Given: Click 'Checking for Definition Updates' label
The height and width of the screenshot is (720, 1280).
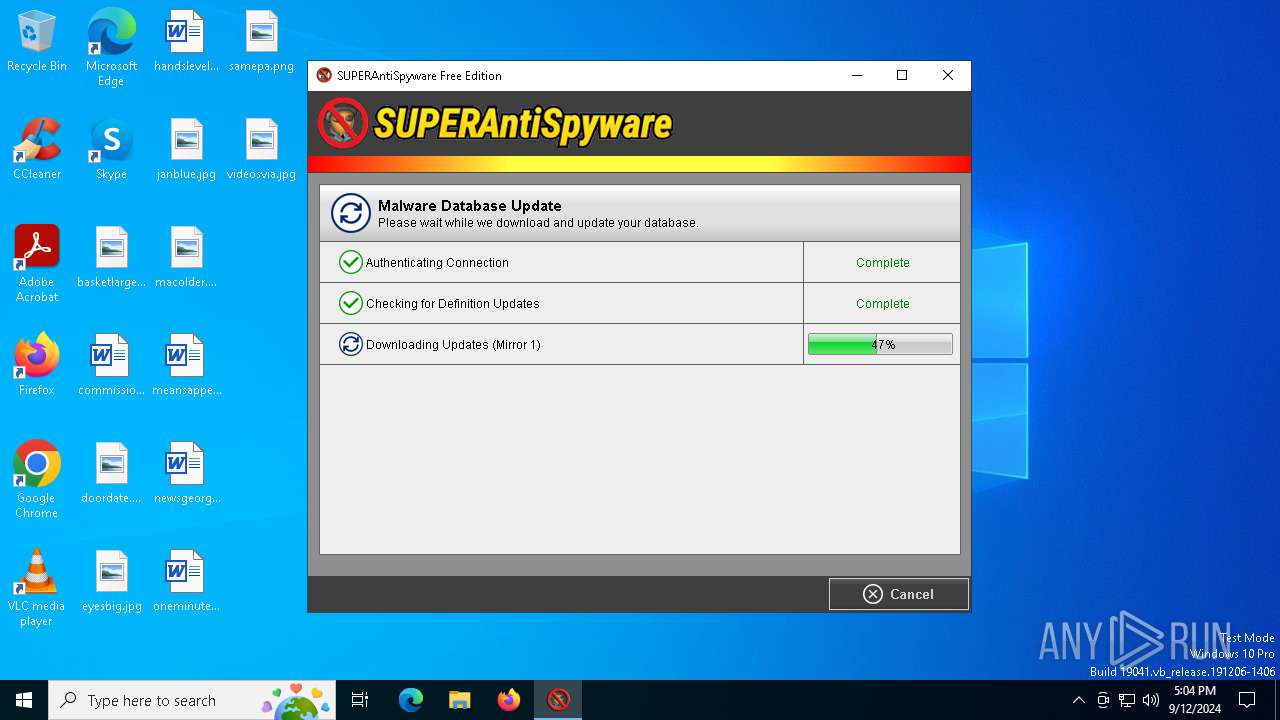Looking at the screenshot, I should (x=452, y=304).
